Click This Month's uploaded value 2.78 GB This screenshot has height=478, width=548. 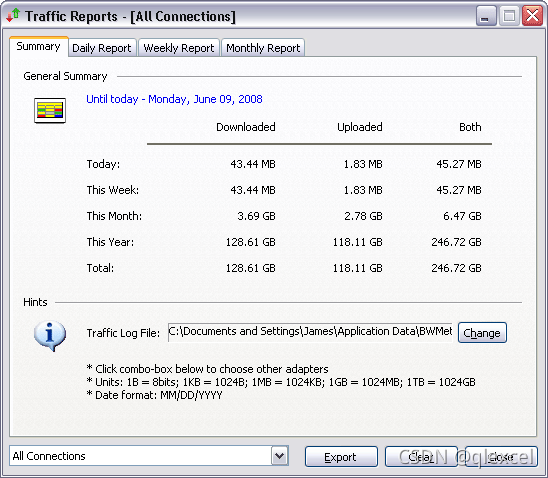(x=363, y=216)
